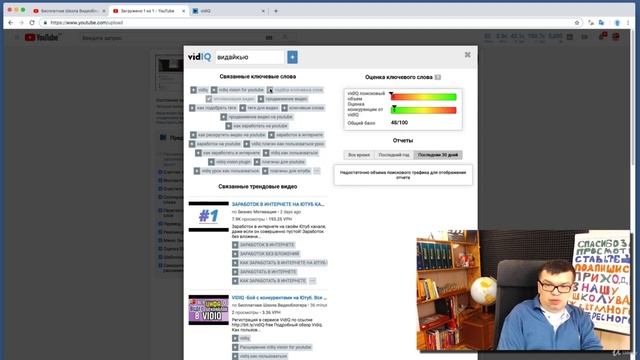The image size is (640, 360).
Task: Click the vidIQ search volume gradient bar
Action: (x=423, y=97)
